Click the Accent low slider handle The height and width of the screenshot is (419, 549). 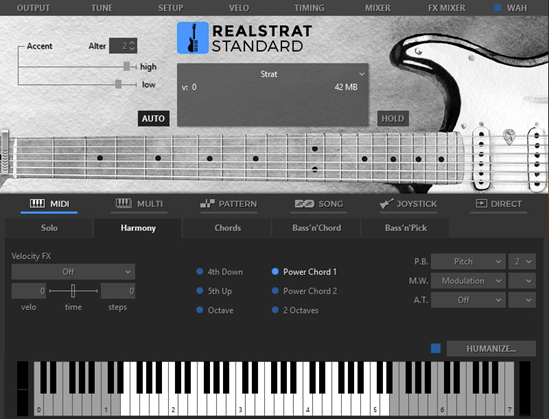(x=118, y=84)
